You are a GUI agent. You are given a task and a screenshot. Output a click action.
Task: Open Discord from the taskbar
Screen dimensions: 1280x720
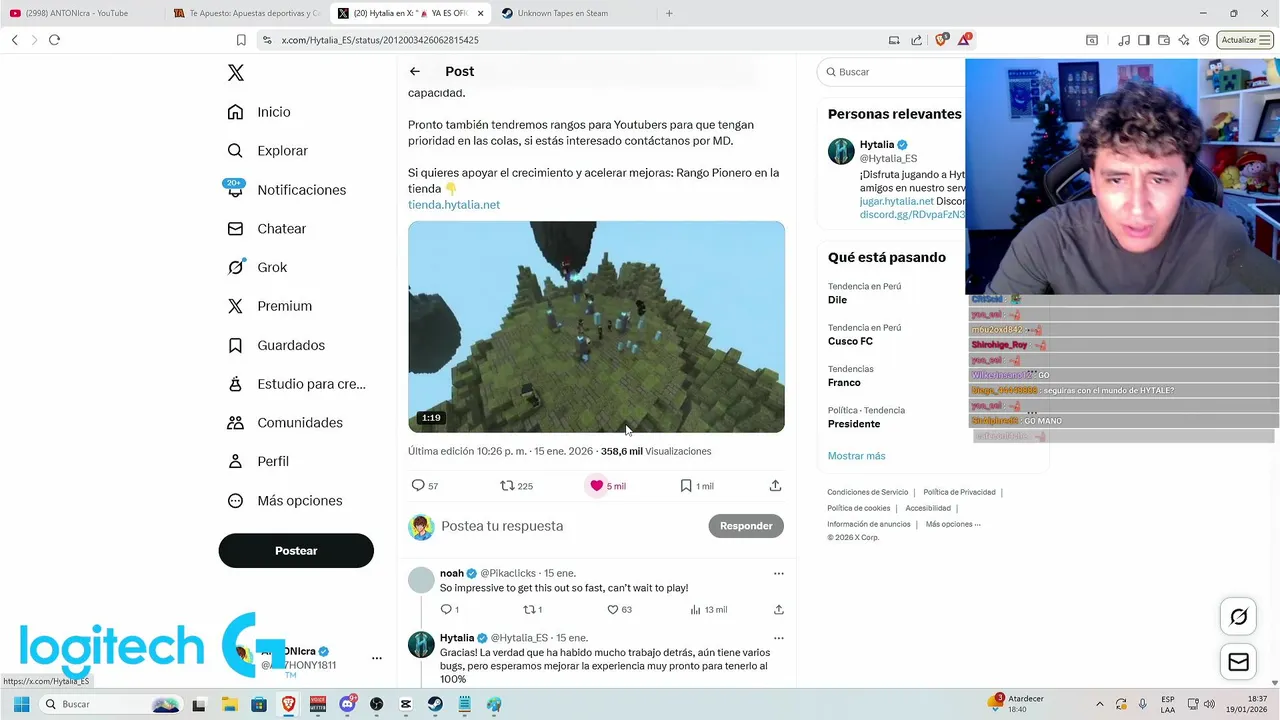348,704
